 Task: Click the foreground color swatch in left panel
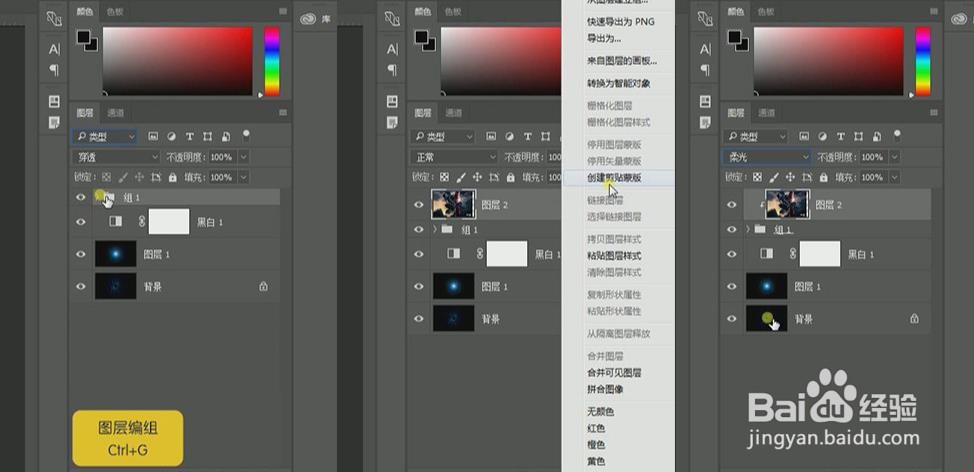click(x=84, y=37)
